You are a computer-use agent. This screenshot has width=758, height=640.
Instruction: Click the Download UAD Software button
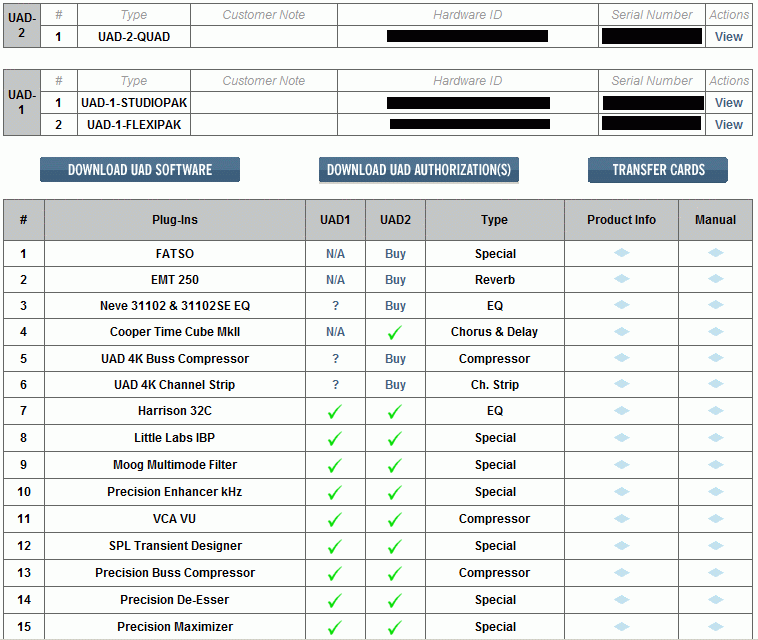click(x=140, y=170)
